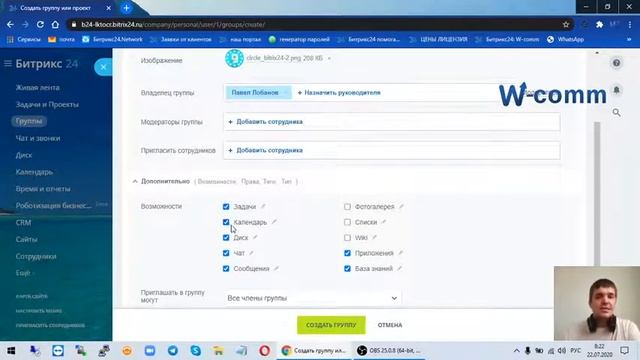Uncheck the Задачи feature checkbox

tap(226, 207)
